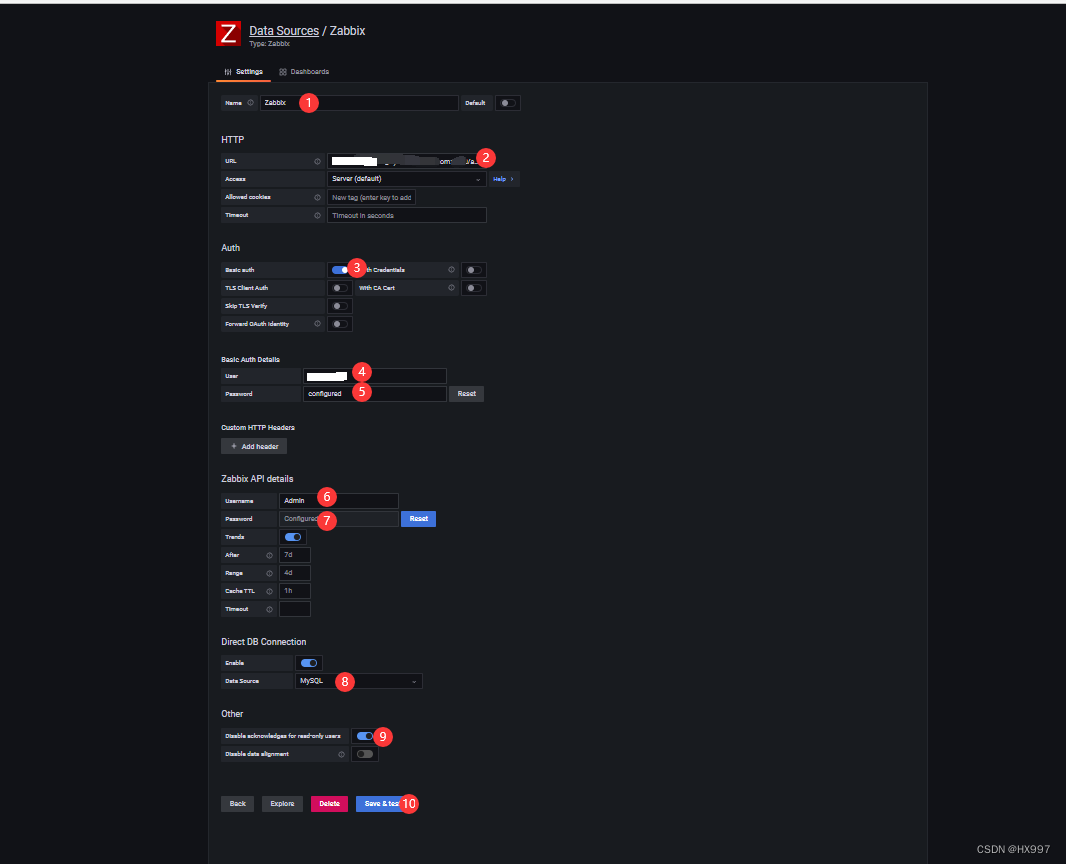Screen dimensions: 1066x864
Task: Click the After field showing 7d
Action: point(295,555)
